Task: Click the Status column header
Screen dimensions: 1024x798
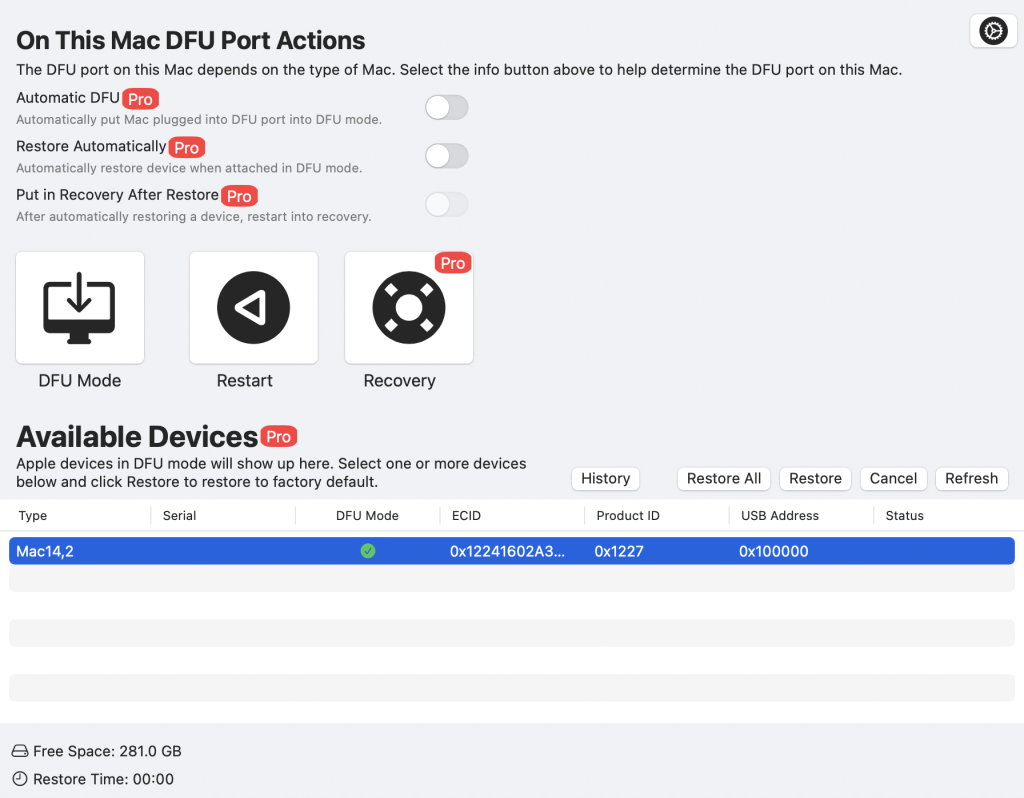Action: [x=904, y=516]
